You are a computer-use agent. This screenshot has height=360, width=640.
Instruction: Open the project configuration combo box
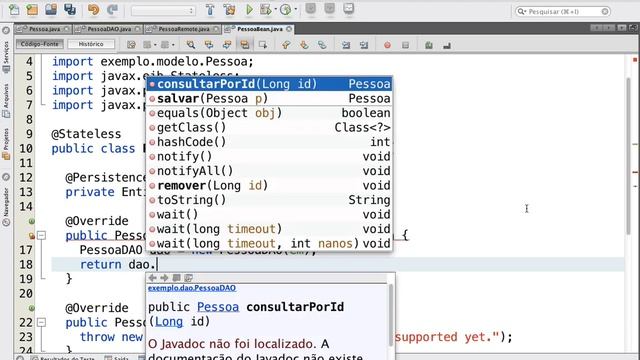coord(163,11)
